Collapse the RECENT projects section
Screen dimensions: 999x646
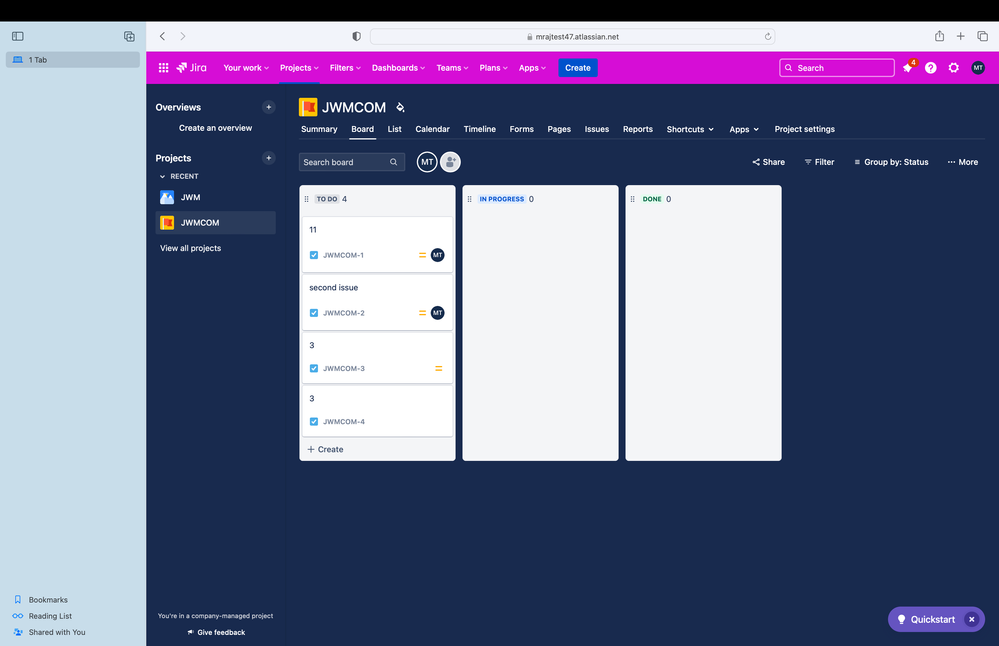click(162, 176)
